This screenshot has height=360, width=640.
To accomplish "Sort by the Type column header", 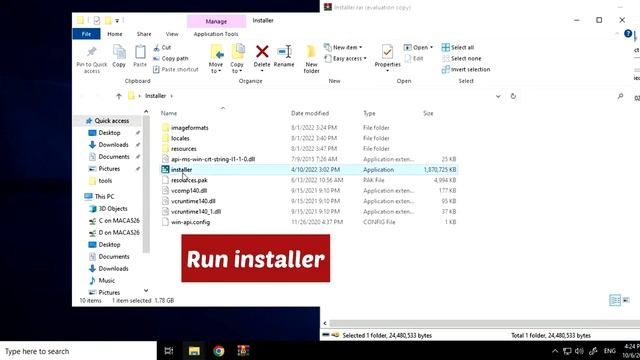I will coord(369,113).
